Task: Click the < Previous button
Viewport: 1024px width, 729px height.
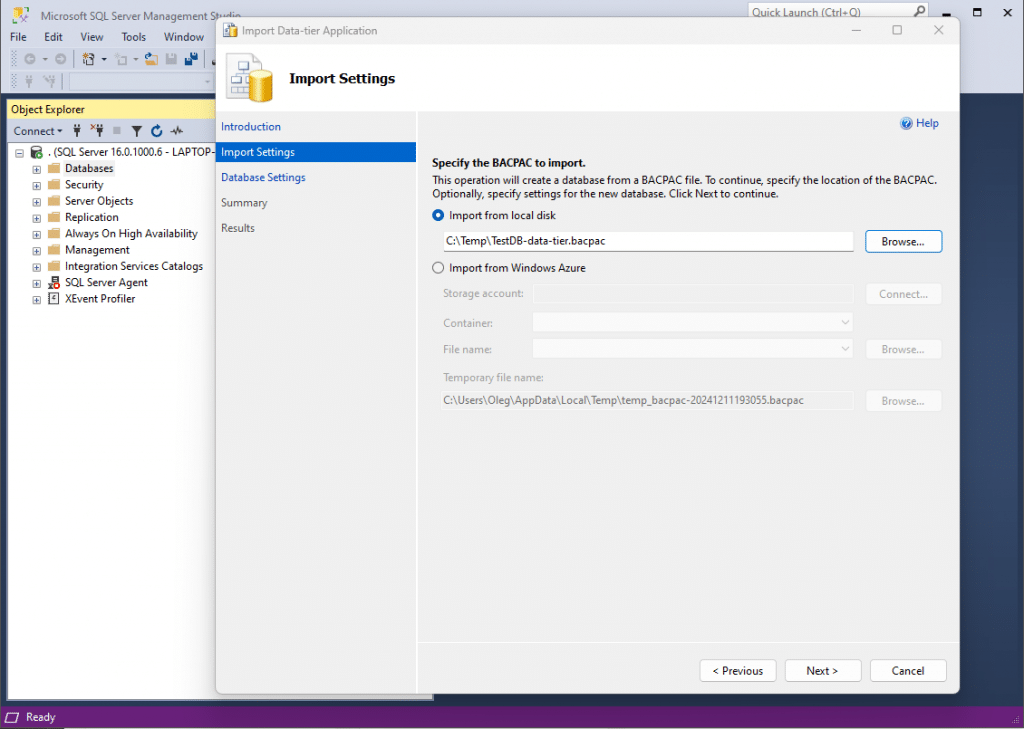Action: pos(737,671)
